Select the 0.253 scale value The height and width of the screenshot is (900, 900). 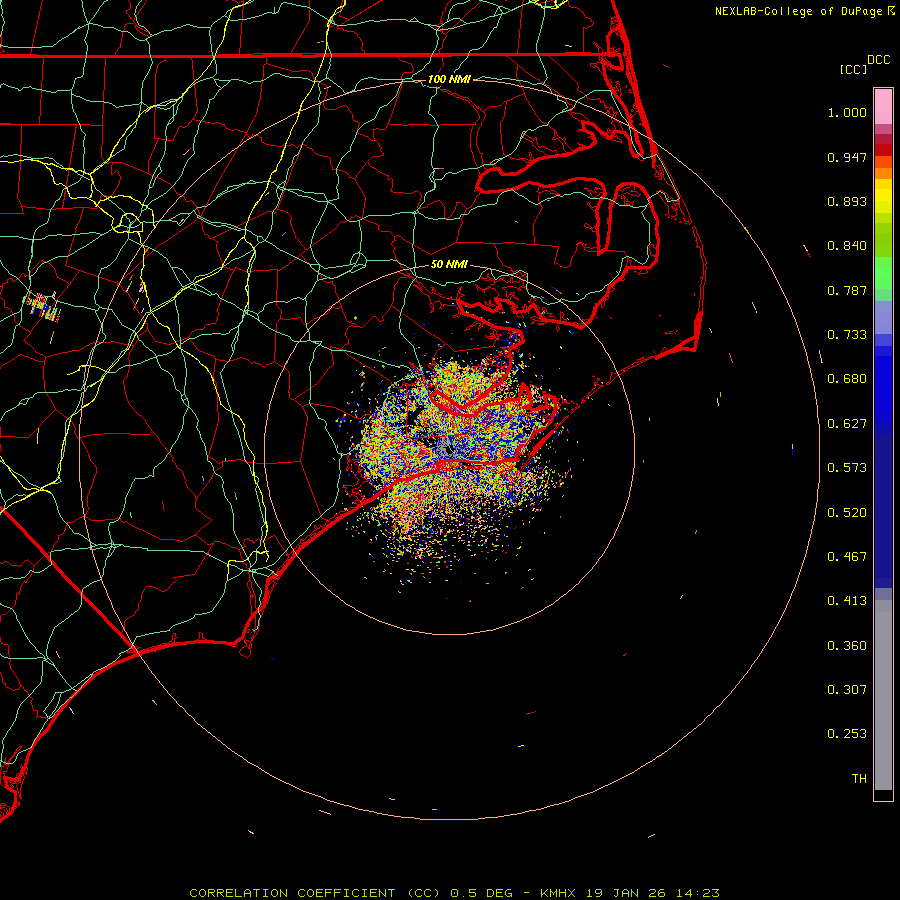pos(847,734)
